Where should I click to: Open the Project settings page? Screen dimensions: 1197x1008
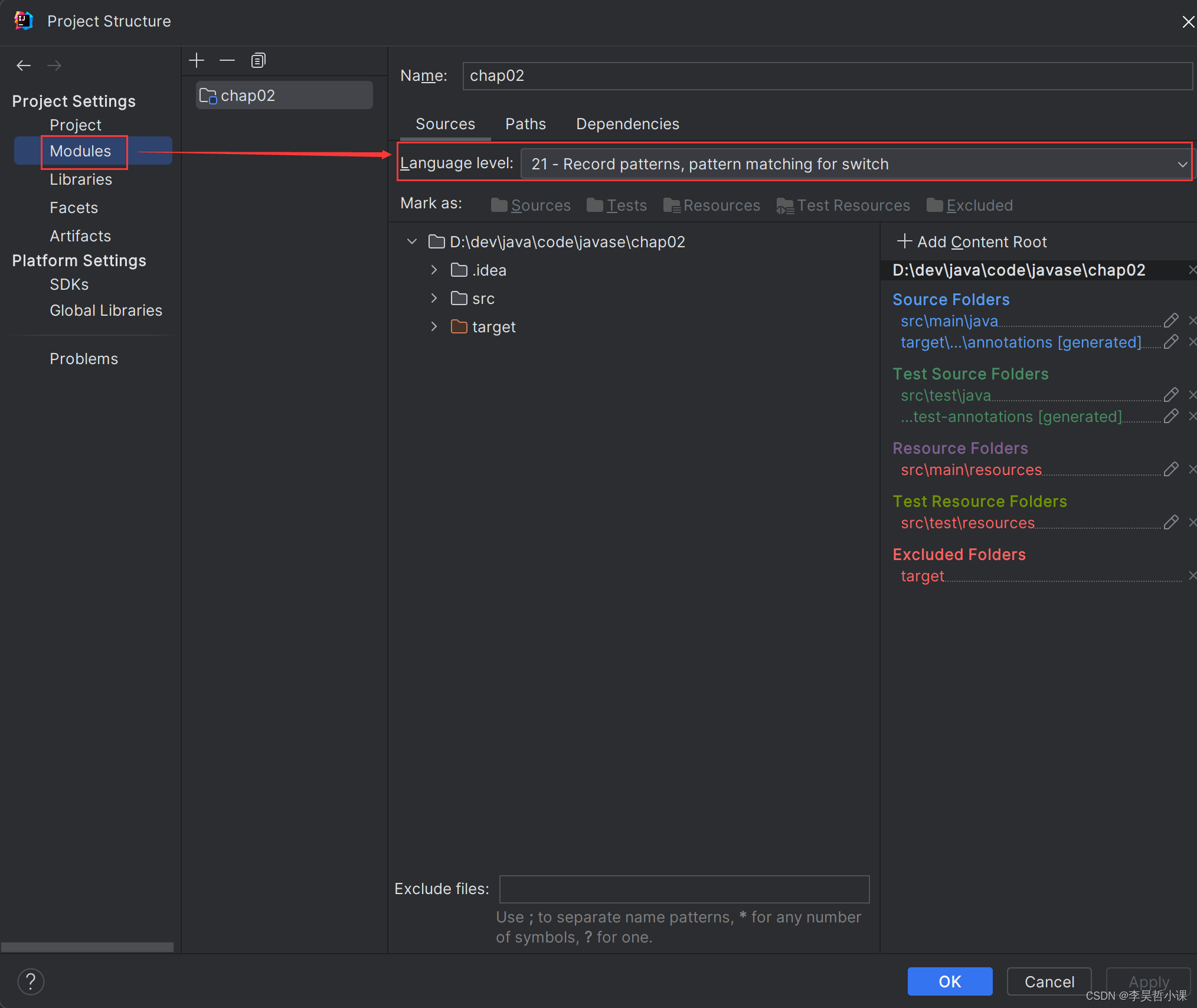click(76, 125)
